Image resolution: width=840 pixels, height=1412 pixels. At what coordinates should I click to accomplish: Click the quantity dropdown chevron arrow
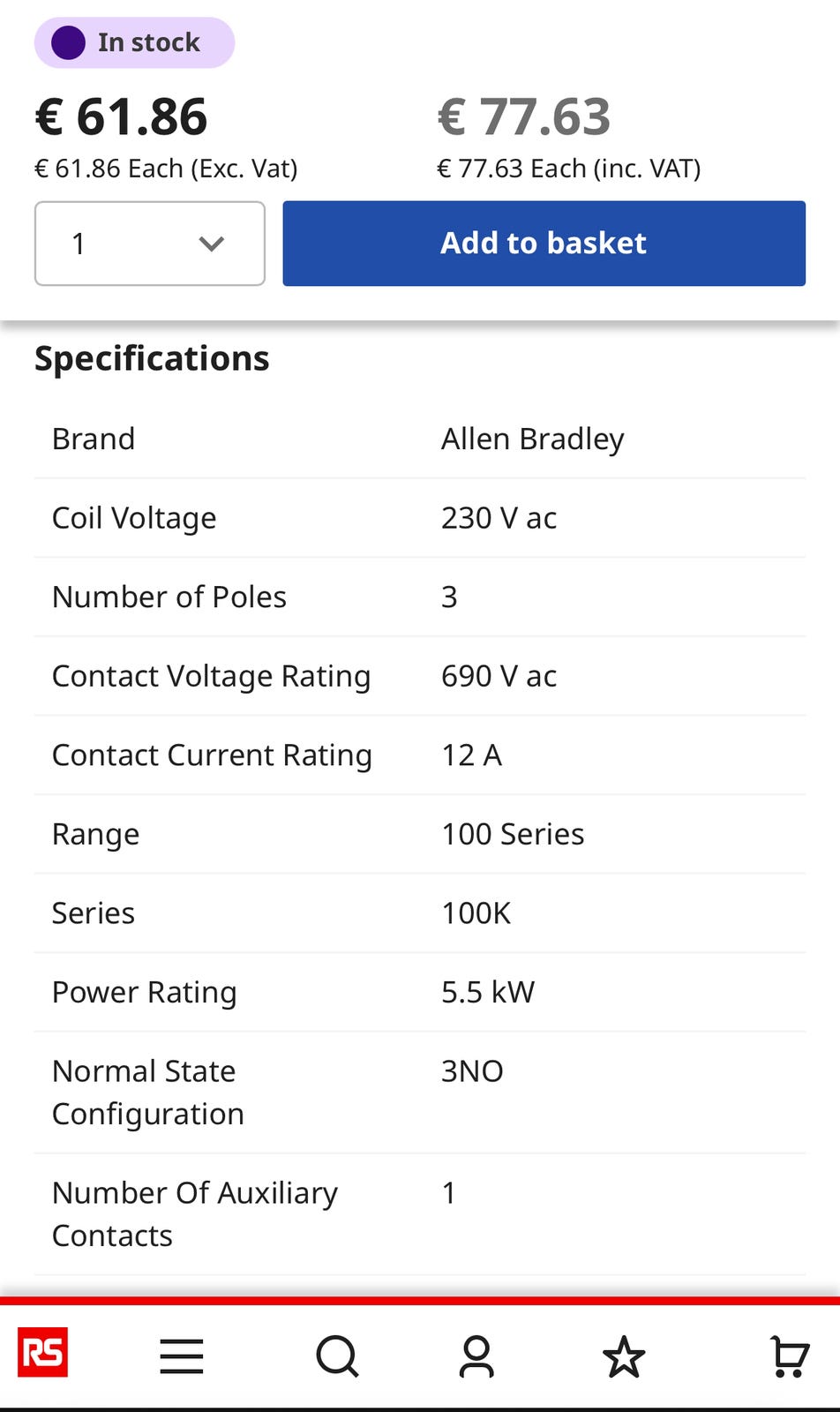212,244
